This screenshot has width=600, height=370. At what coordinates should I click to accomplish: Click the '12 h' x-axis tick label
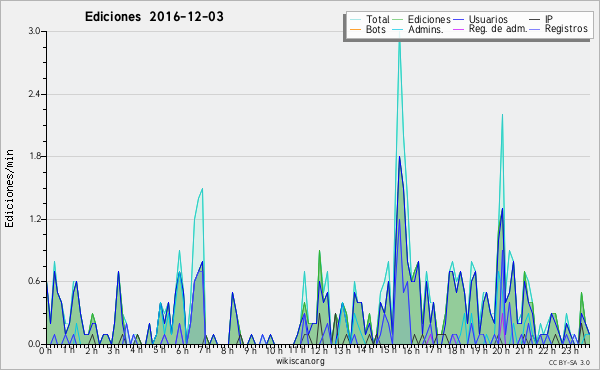[x=319, y=350]
